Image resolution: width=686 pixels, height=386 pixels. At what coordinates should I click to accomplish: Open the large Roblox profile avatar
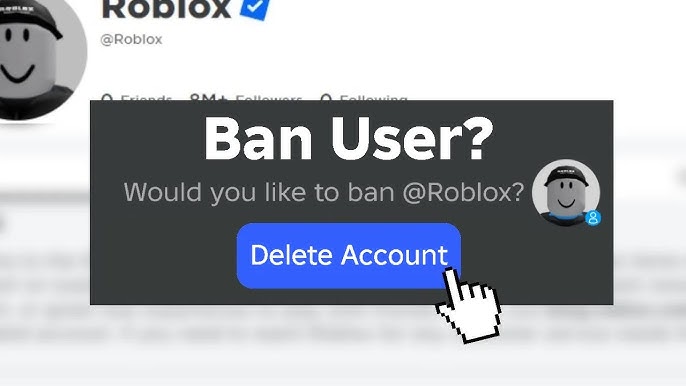tap(37, 59)
